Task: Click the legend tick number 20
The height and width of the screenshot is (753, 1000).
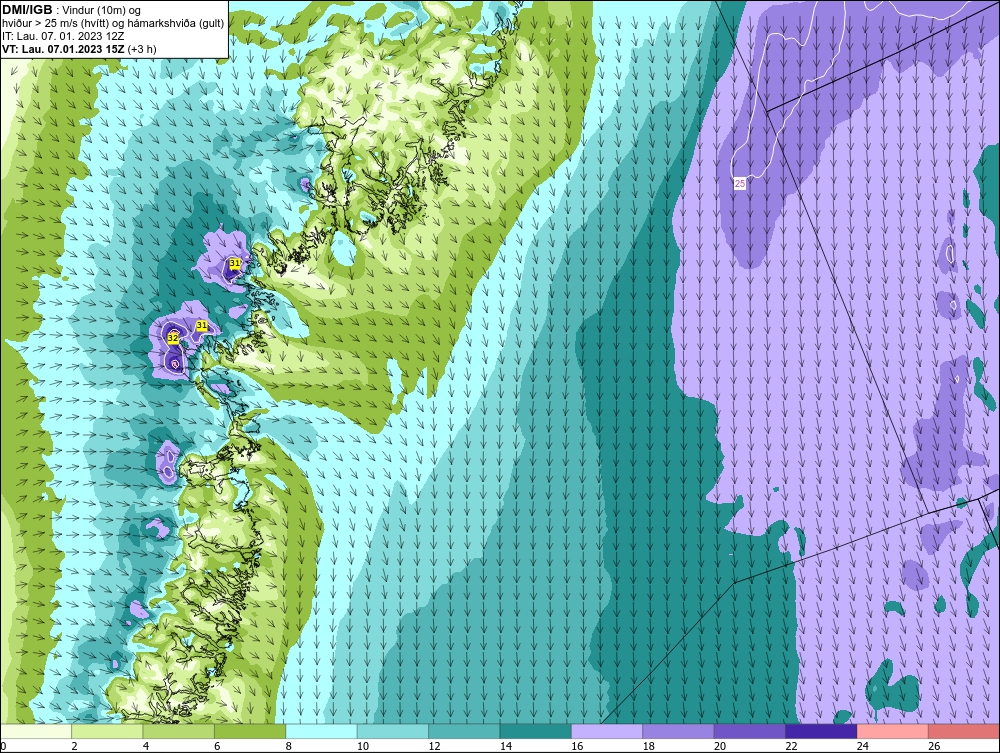Action: 719,746
